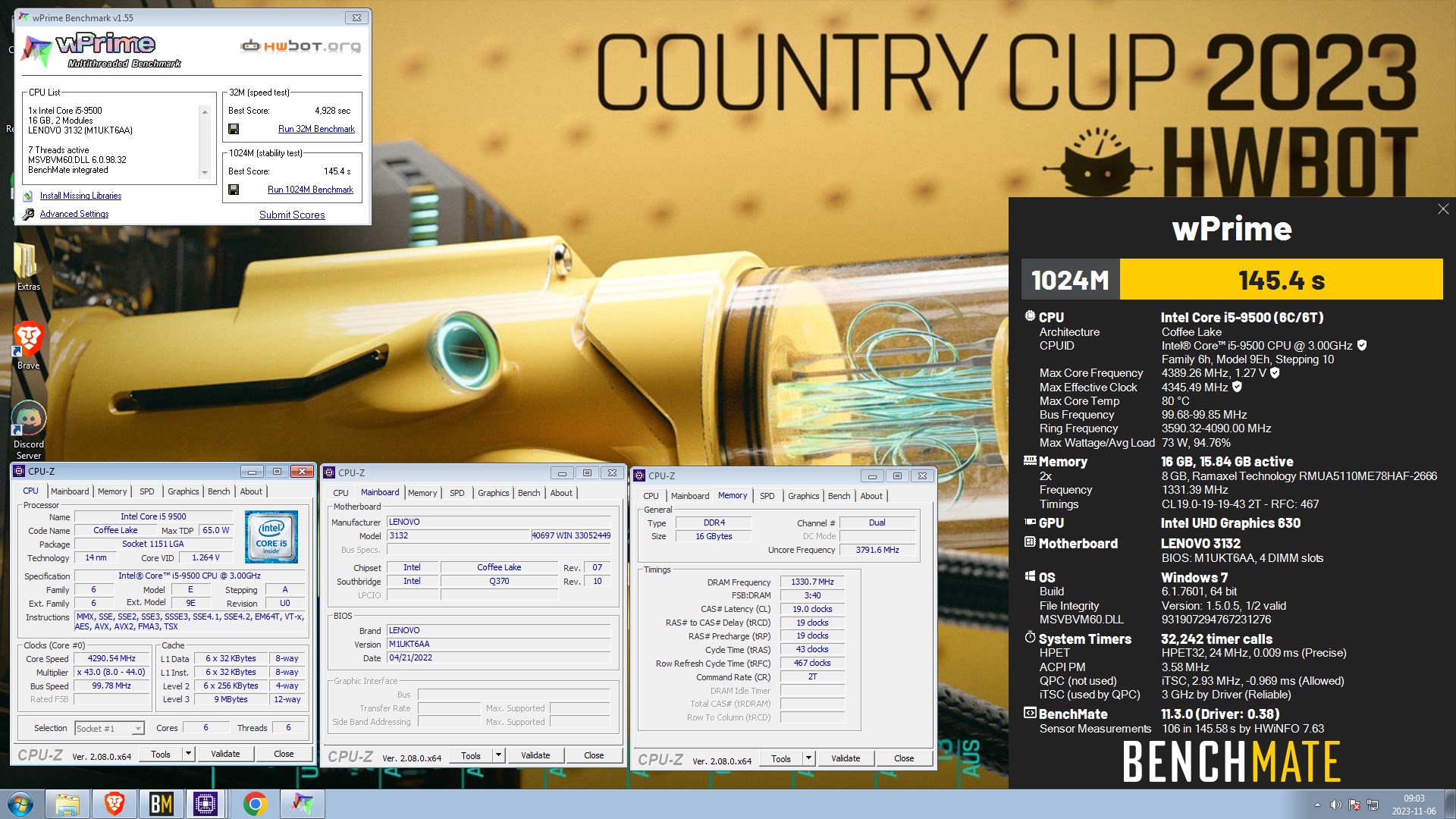The width and height of the screenshot is (1456, 819).
Task: Open File Explorer from the taskbar
Action: pos(67,804)
